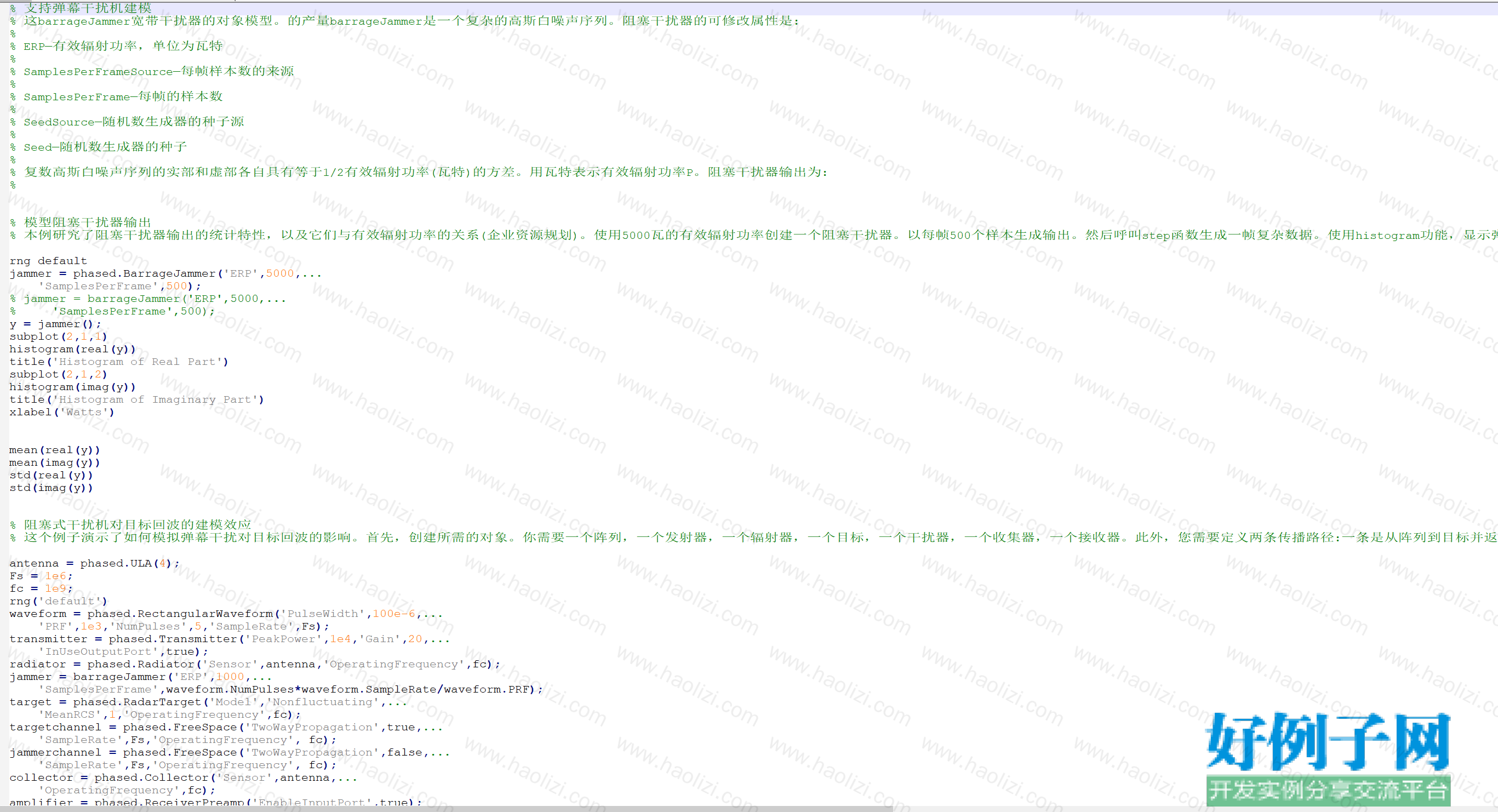Click the 'xlabel('Watts')' line
The image size is (1498, 812).
[x=62, y=412]
